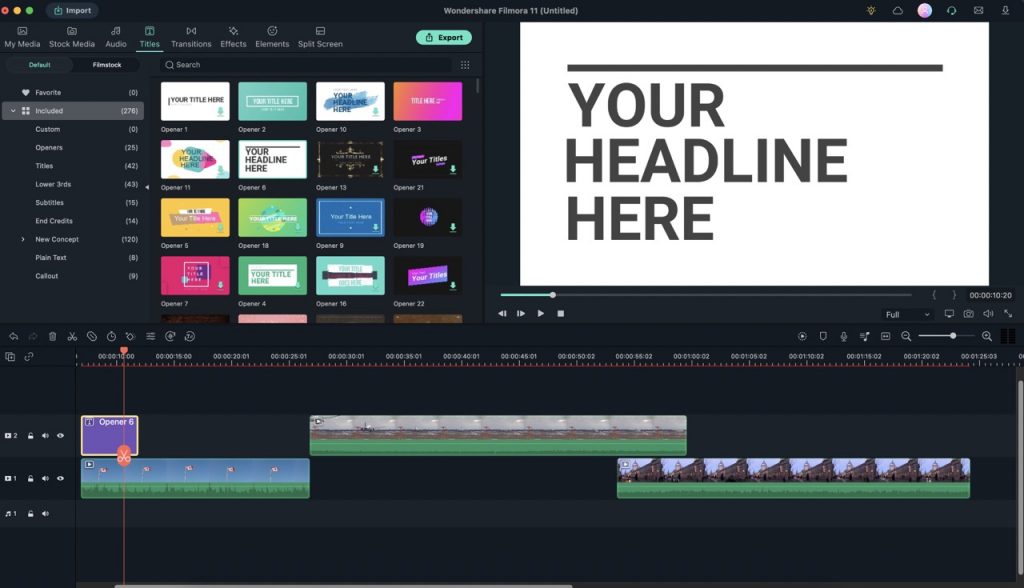Viewport: 1024px width, 588px height.
Task: Expand the New Concept category
Action: click(x=22, y=239)
